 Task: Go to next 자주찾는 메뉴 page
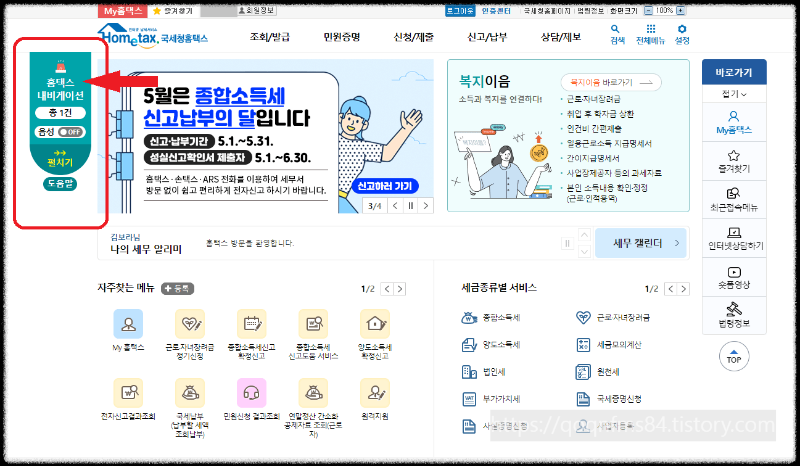400,289
